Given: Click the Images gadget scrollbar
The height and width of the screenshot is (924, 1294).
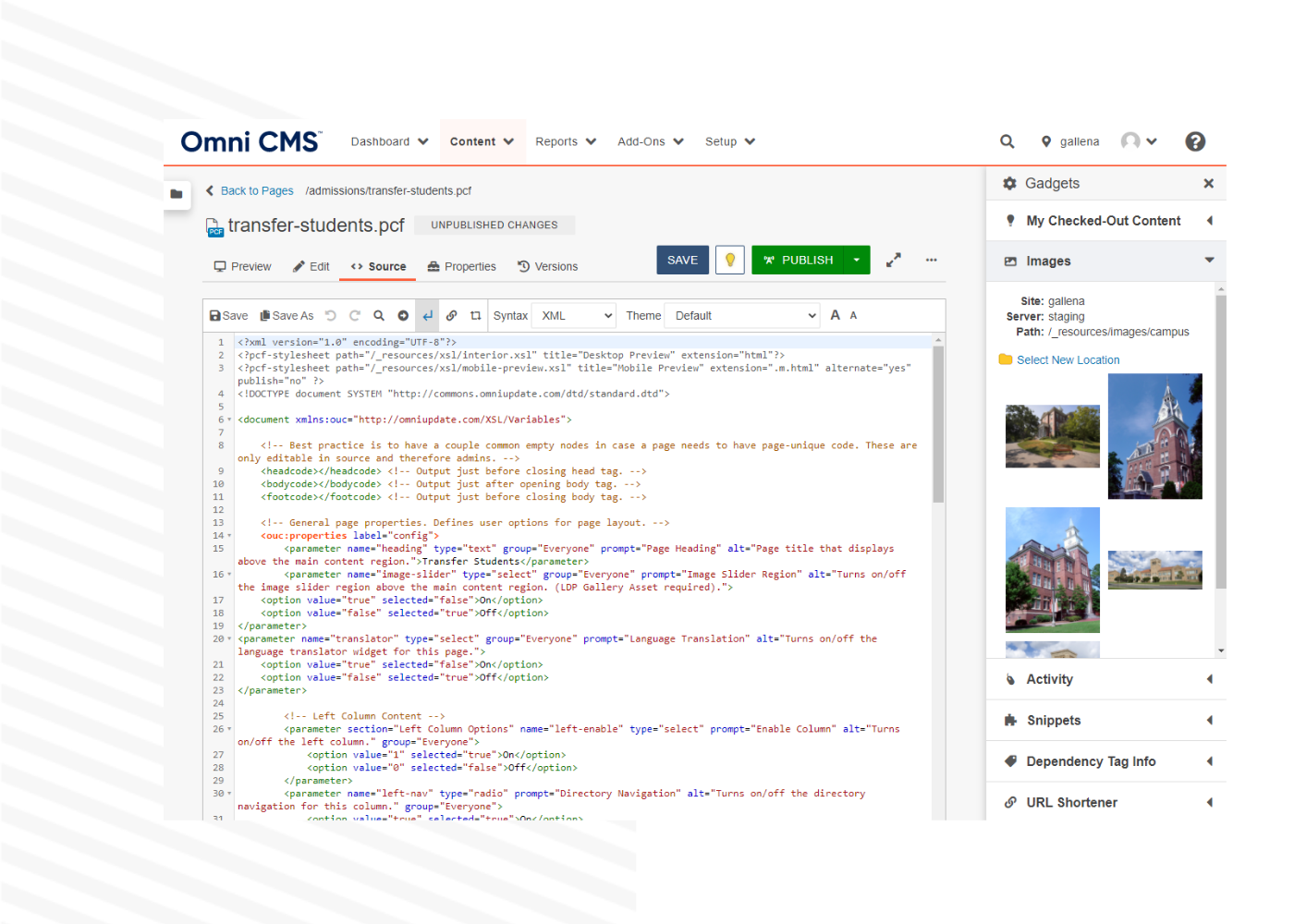Looking at the screenshot, I should click(x=1221, y=442).
